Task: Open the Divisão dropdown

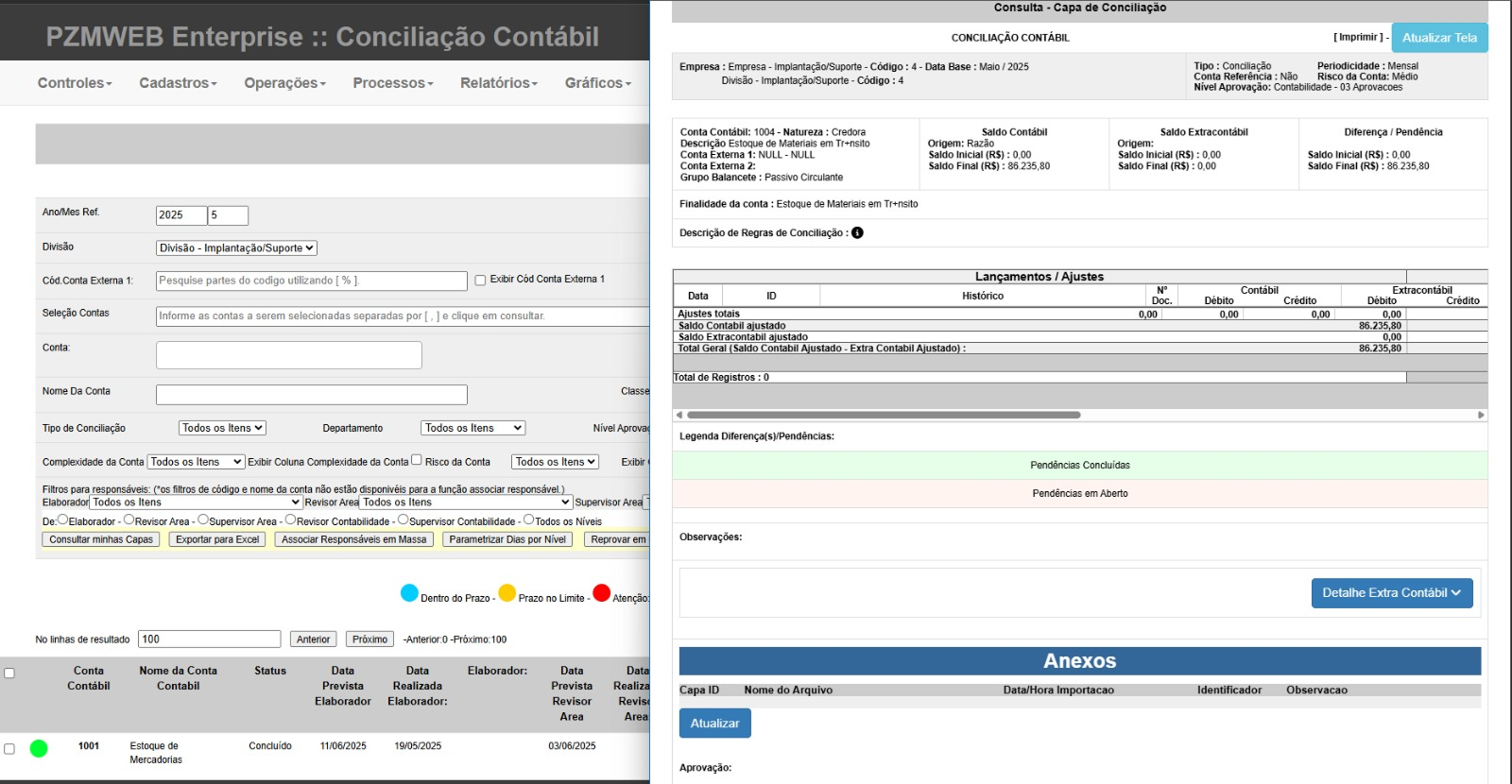Action: click(236, 248)
